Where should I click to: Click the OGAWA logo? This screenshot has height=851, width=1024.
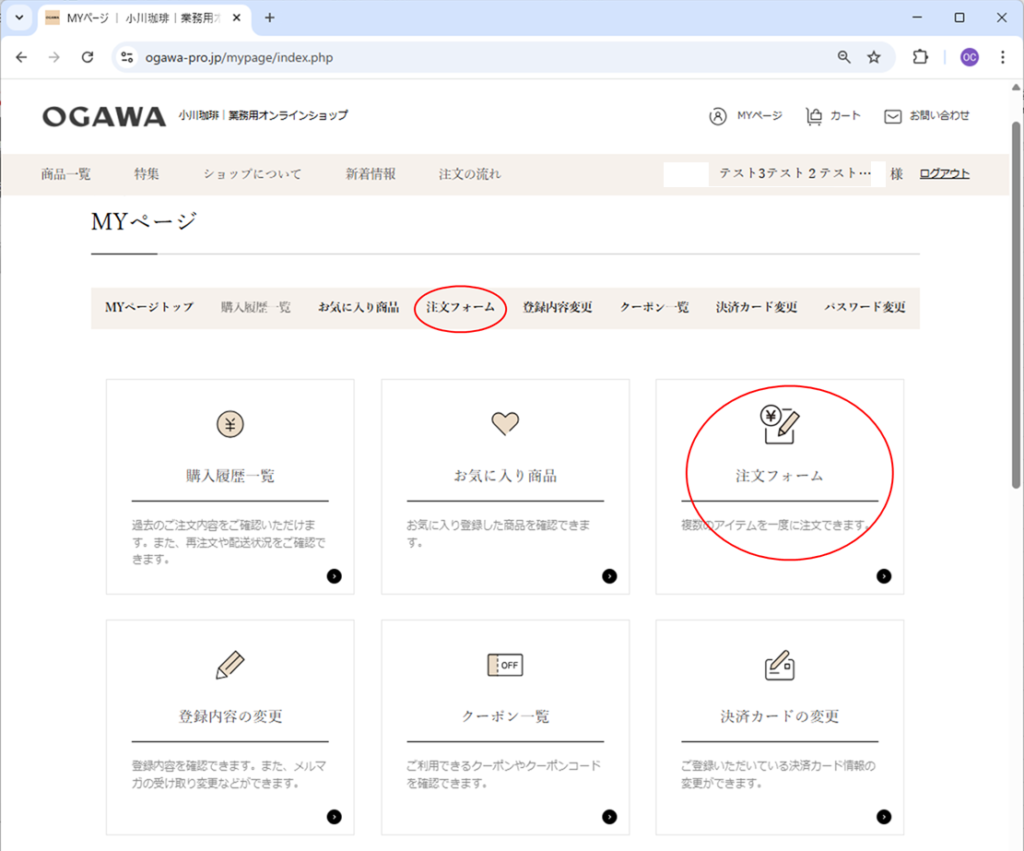coord(104,116)
